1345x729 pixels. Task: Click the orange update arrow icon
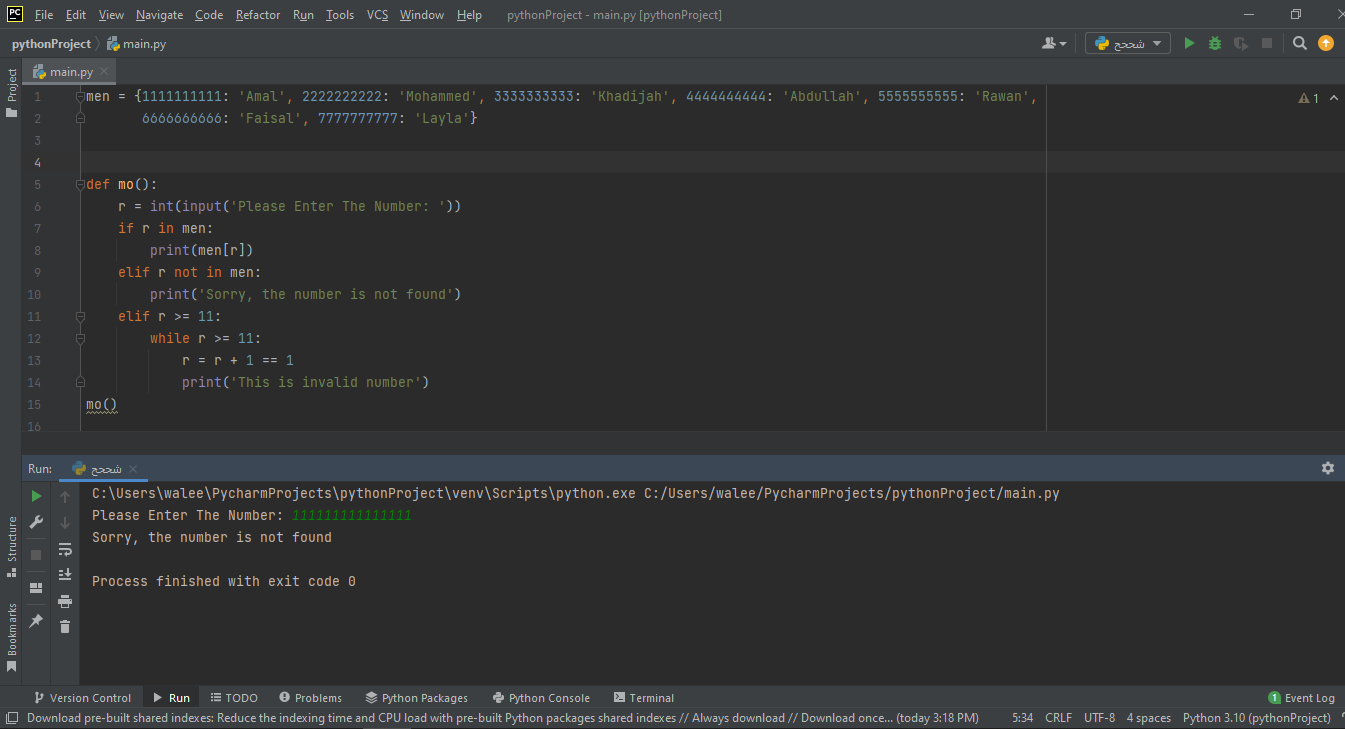[x=1326, y=43]
